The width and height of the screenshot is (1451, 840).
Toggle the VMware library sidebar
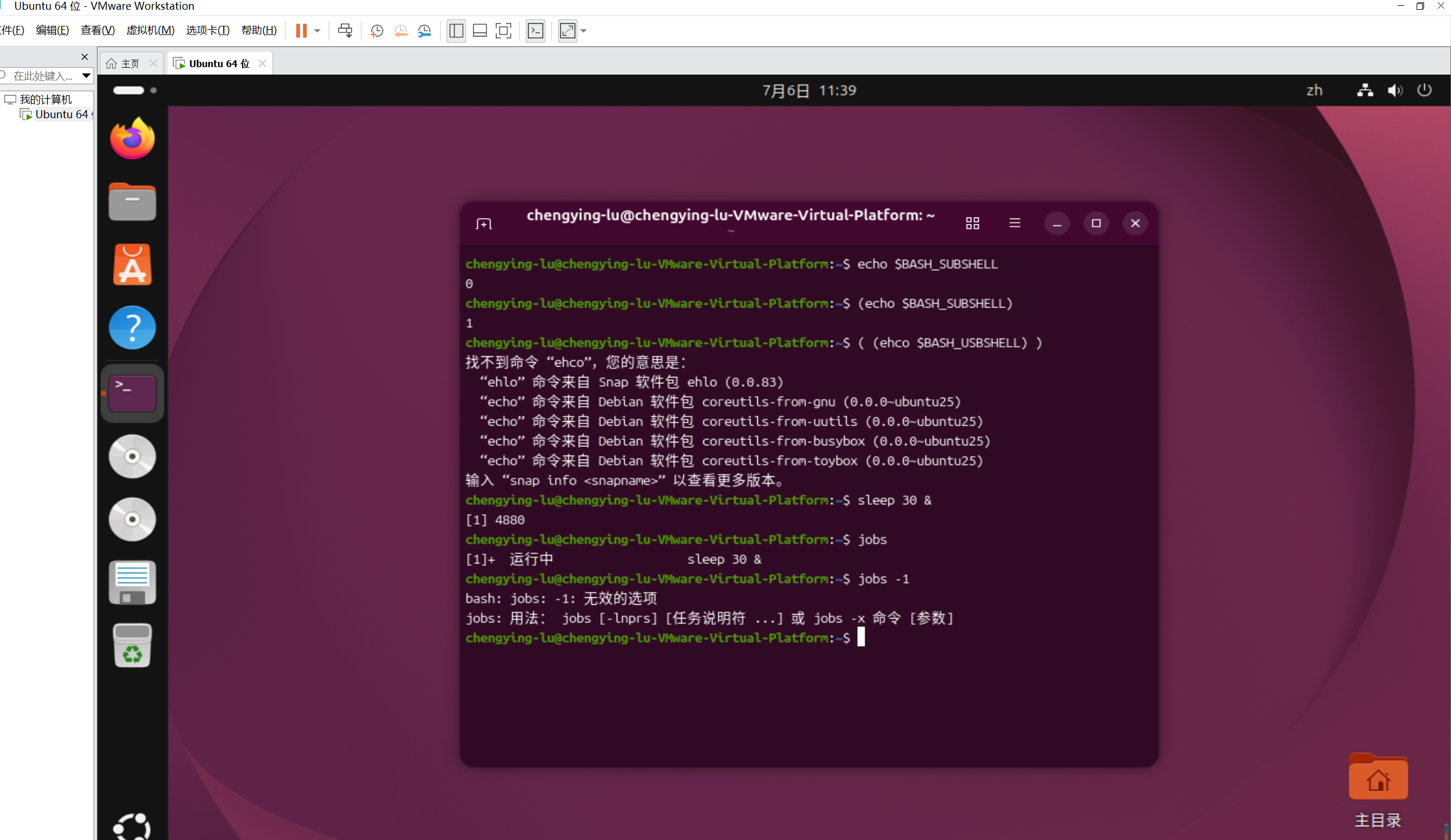(456, 30)
